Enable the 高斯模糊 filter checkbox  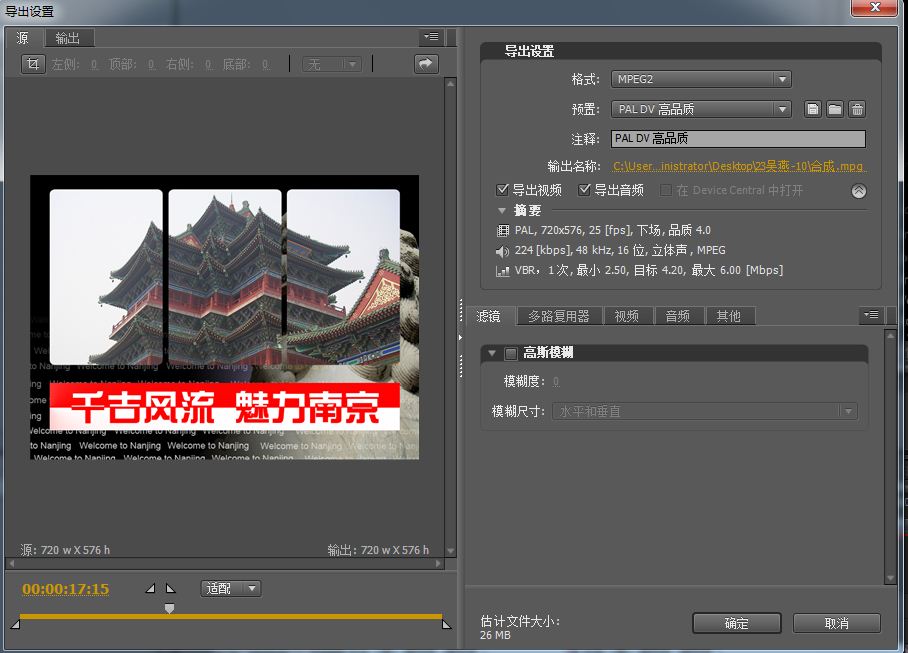point(511,353)
